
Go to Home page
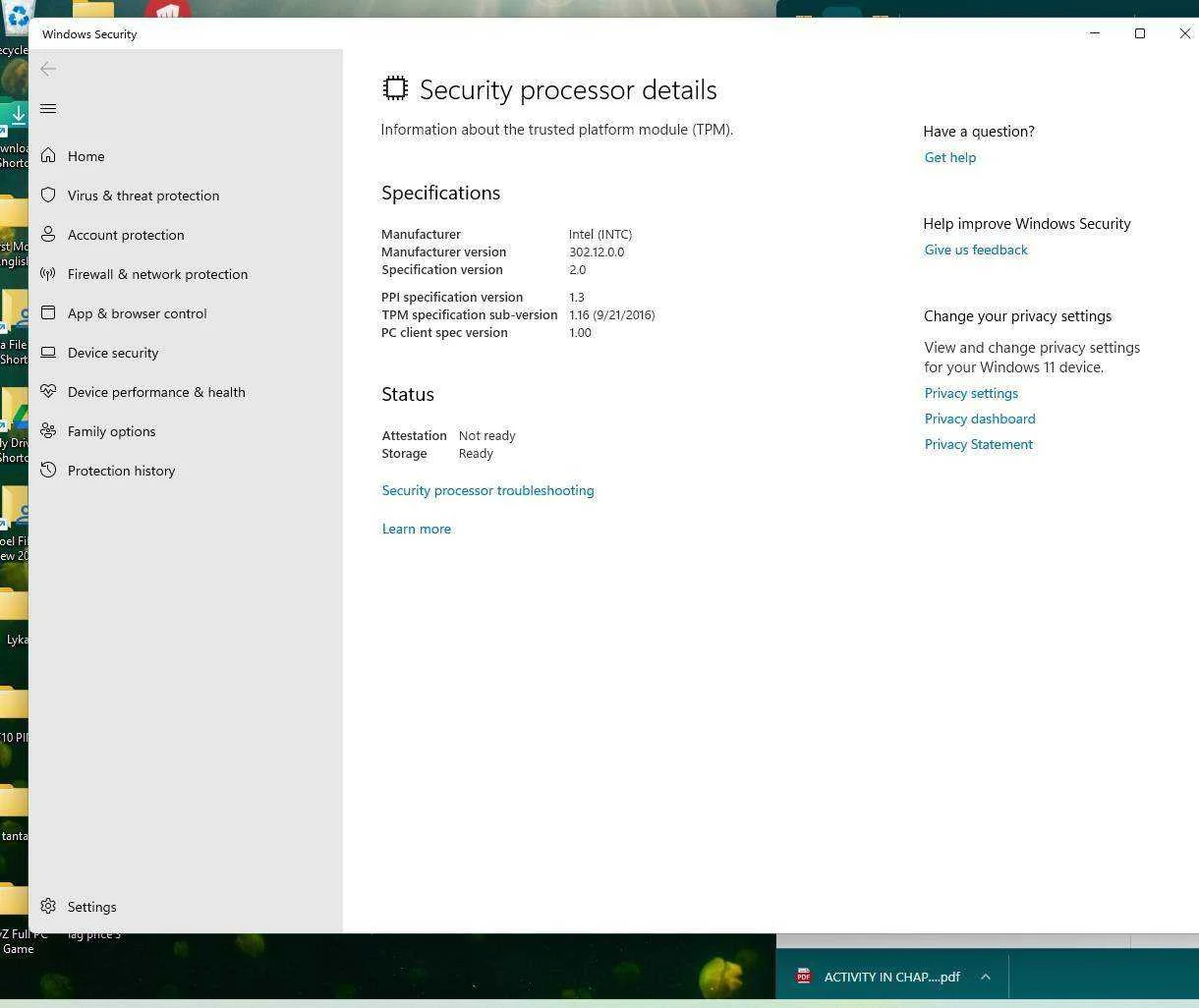86,156
